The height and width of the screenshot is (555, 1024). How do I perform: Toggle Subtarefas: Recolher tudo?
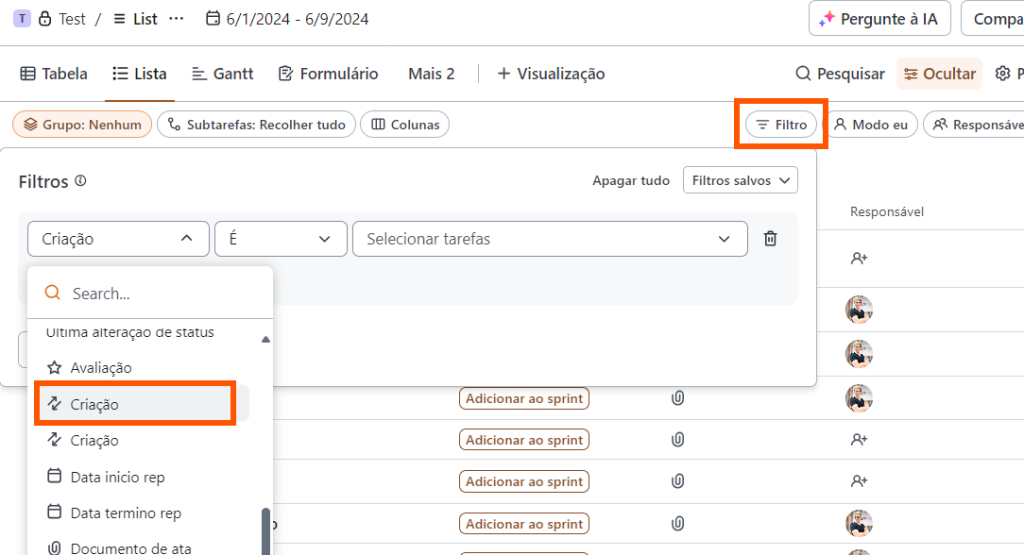[256, 125]
